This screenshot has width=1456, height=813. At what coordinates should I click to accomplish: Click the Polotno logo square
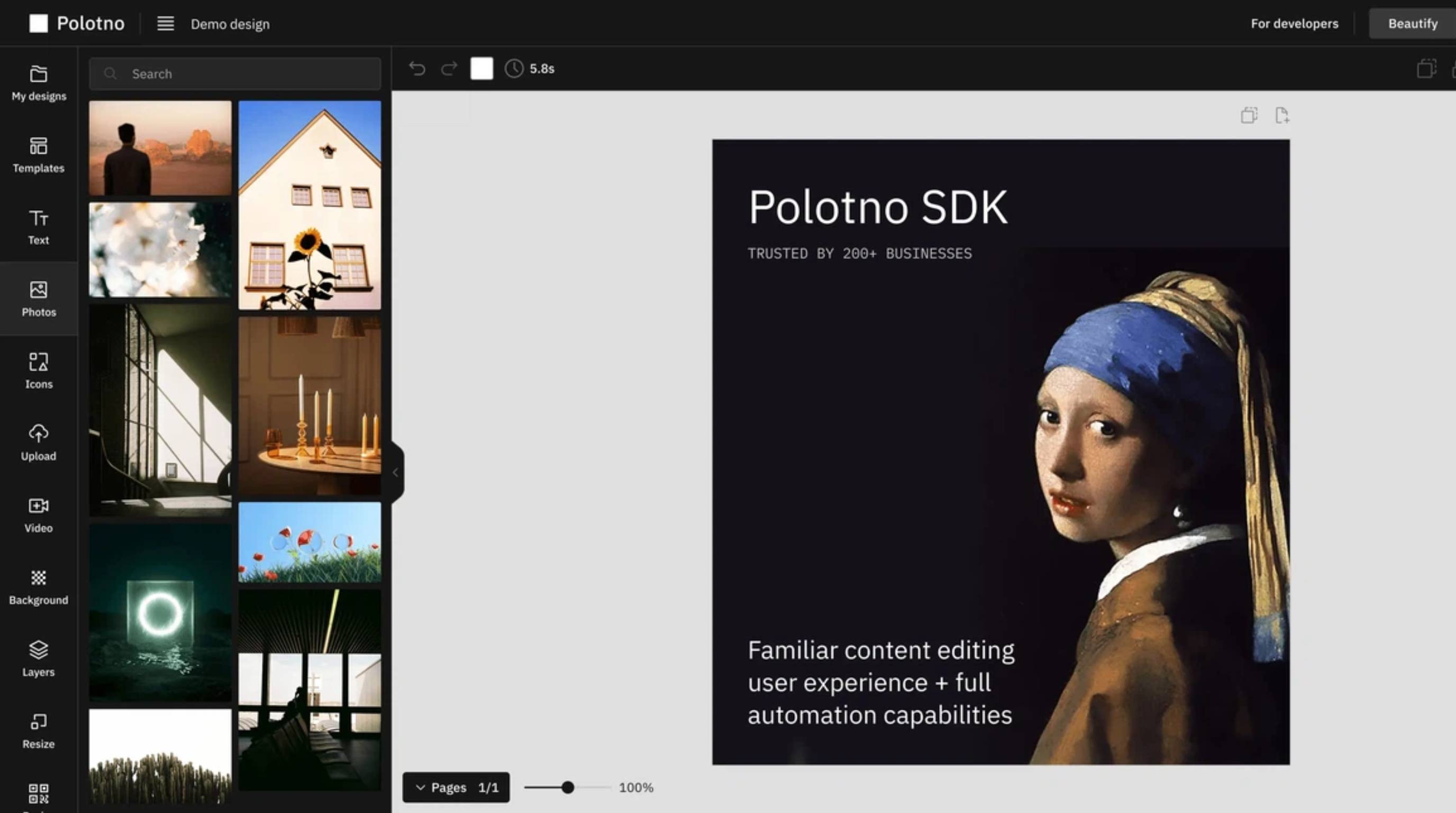(x=39, y=23)
